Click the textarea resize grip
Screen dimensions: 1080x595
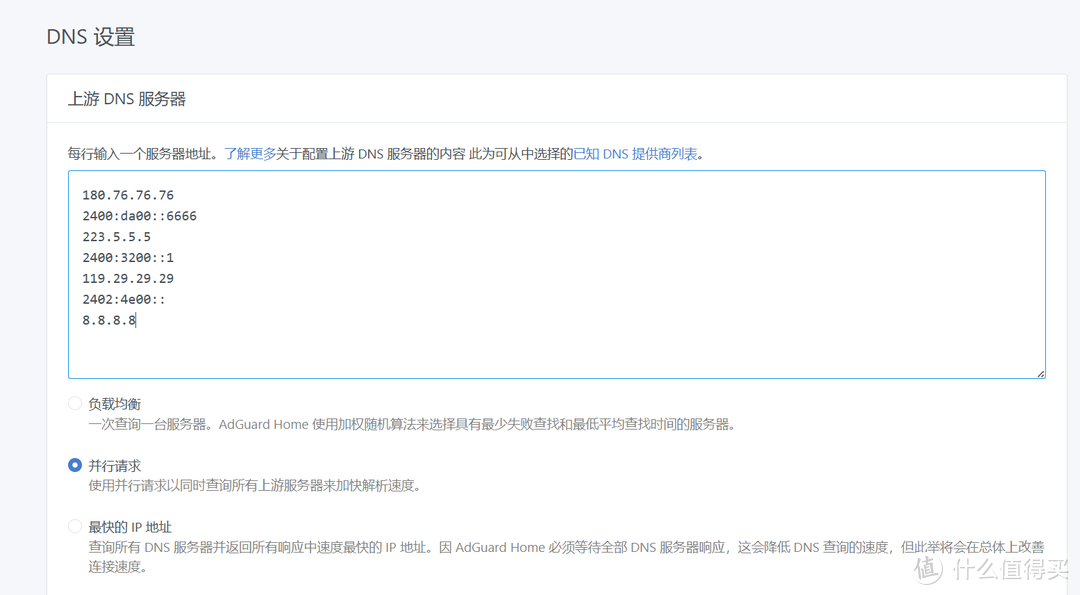[1040, 375]
